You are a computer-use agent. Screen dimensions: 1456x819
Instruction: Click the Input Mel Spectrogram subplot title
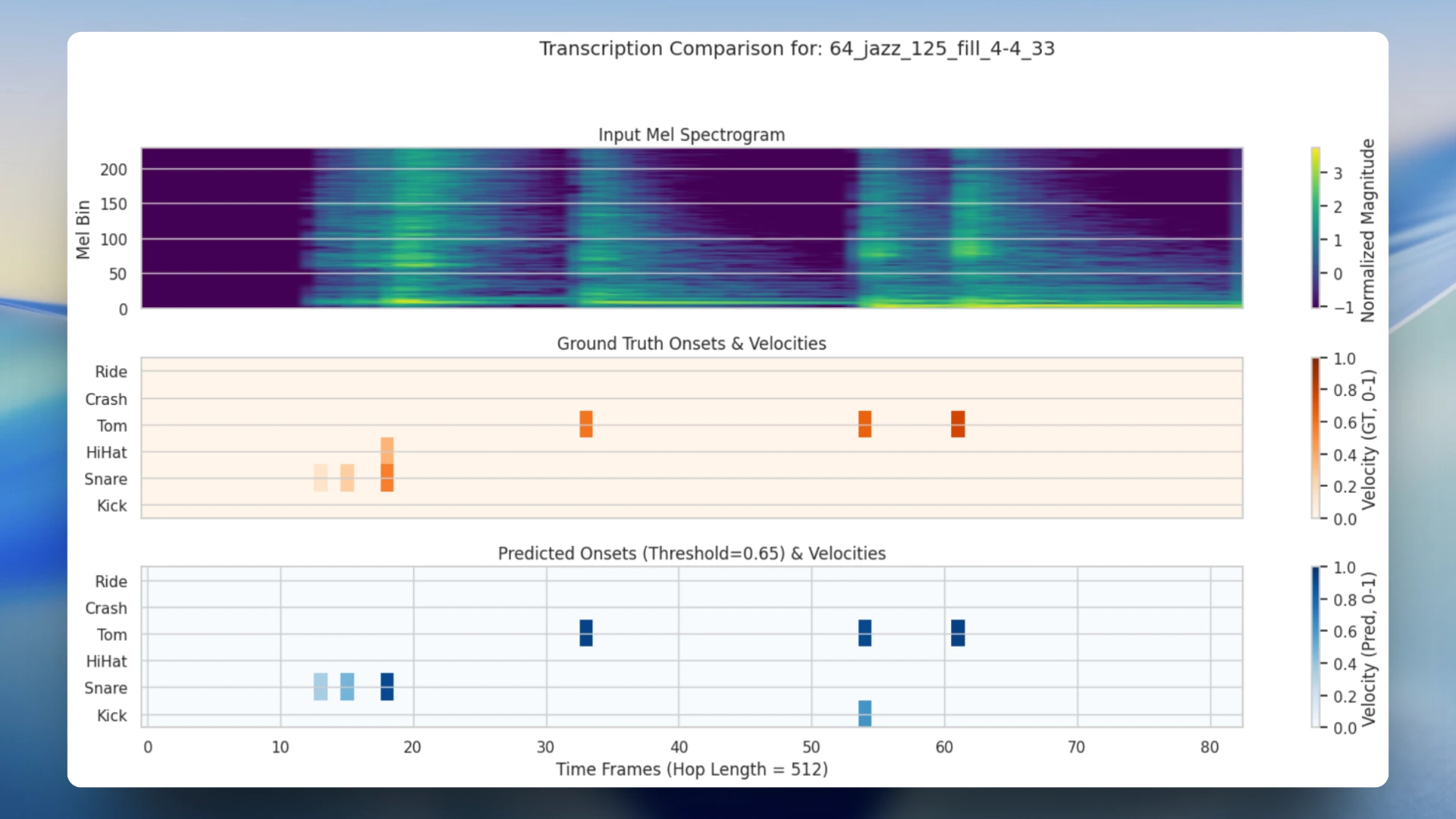point(691,135)
